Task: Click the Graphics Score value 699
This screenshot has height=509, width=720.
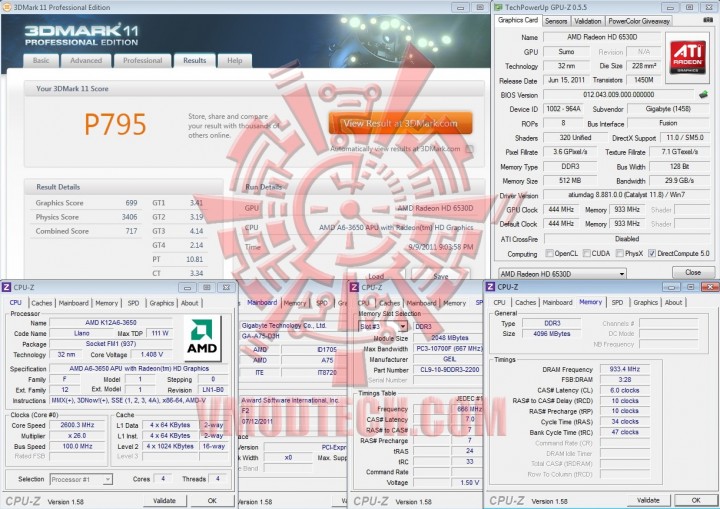Action: (131, 203)
